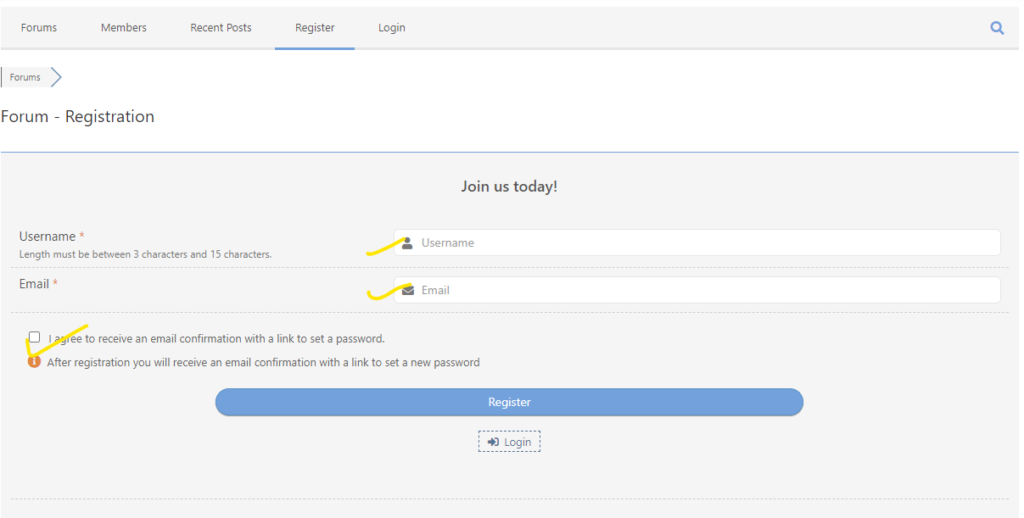Image resolution: width=1024 pixels, height=518 pixels.
Task: Tick the email confirmation agreement checkbox
Action: 35,337
